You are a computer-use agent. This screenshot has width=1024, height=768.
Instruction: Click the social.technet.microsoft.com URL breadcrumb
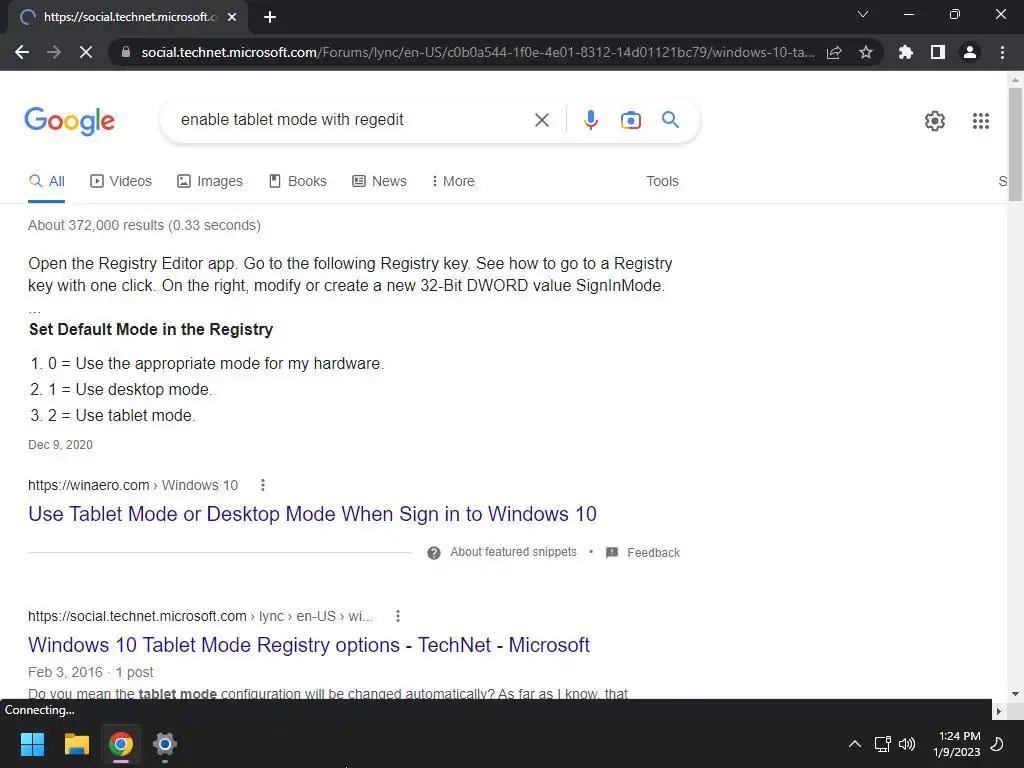pos(200,616)
